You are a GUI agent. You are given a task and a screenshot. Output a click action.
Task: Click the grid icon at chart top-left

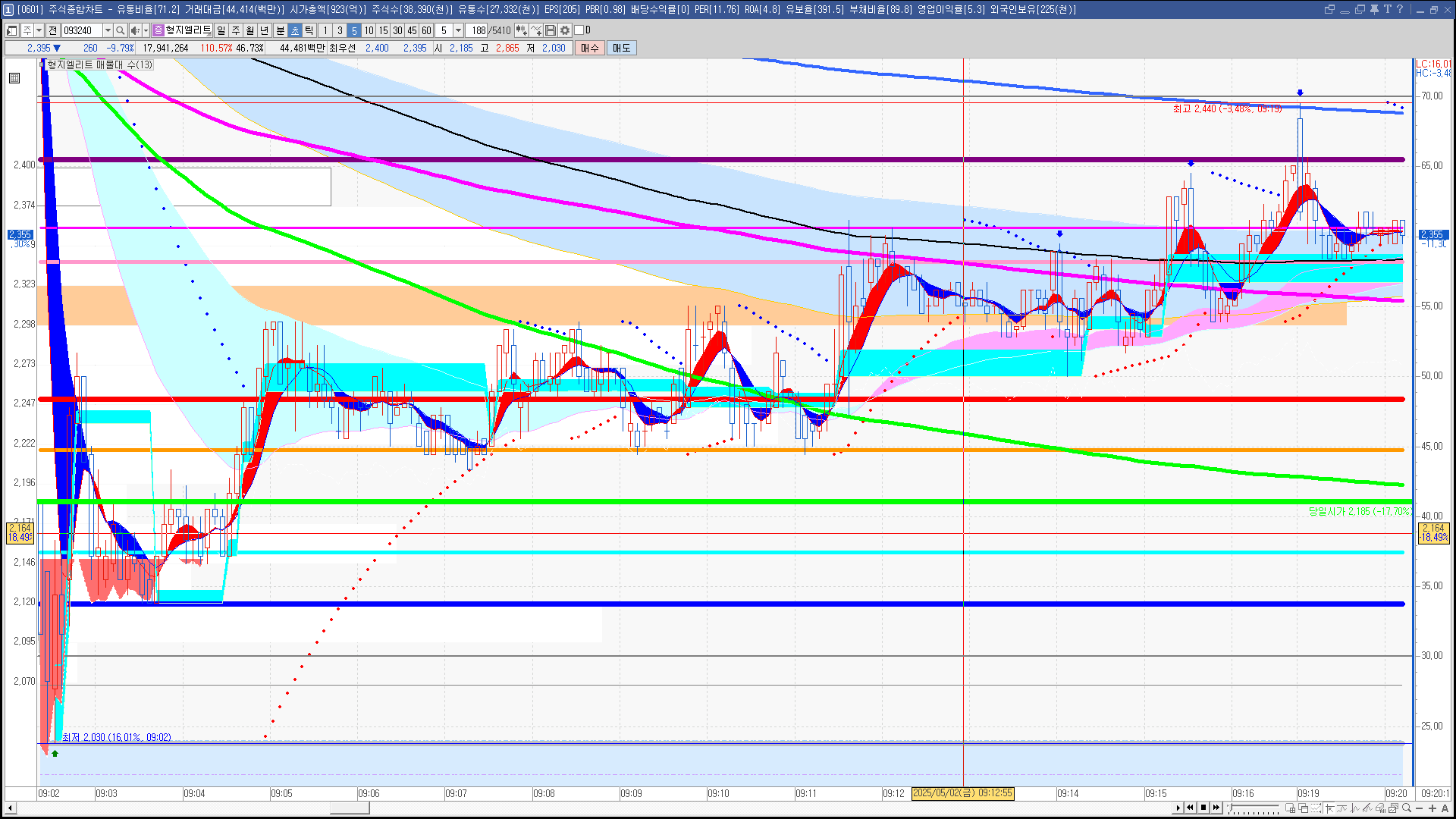point(14,78)
